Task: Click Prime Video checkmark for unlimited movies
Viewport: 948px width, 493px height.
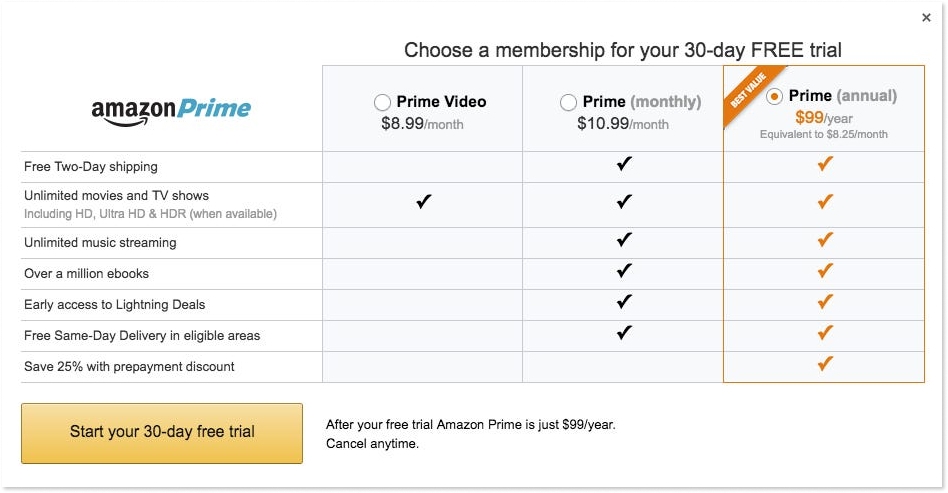Action: (x=424, y=201)
